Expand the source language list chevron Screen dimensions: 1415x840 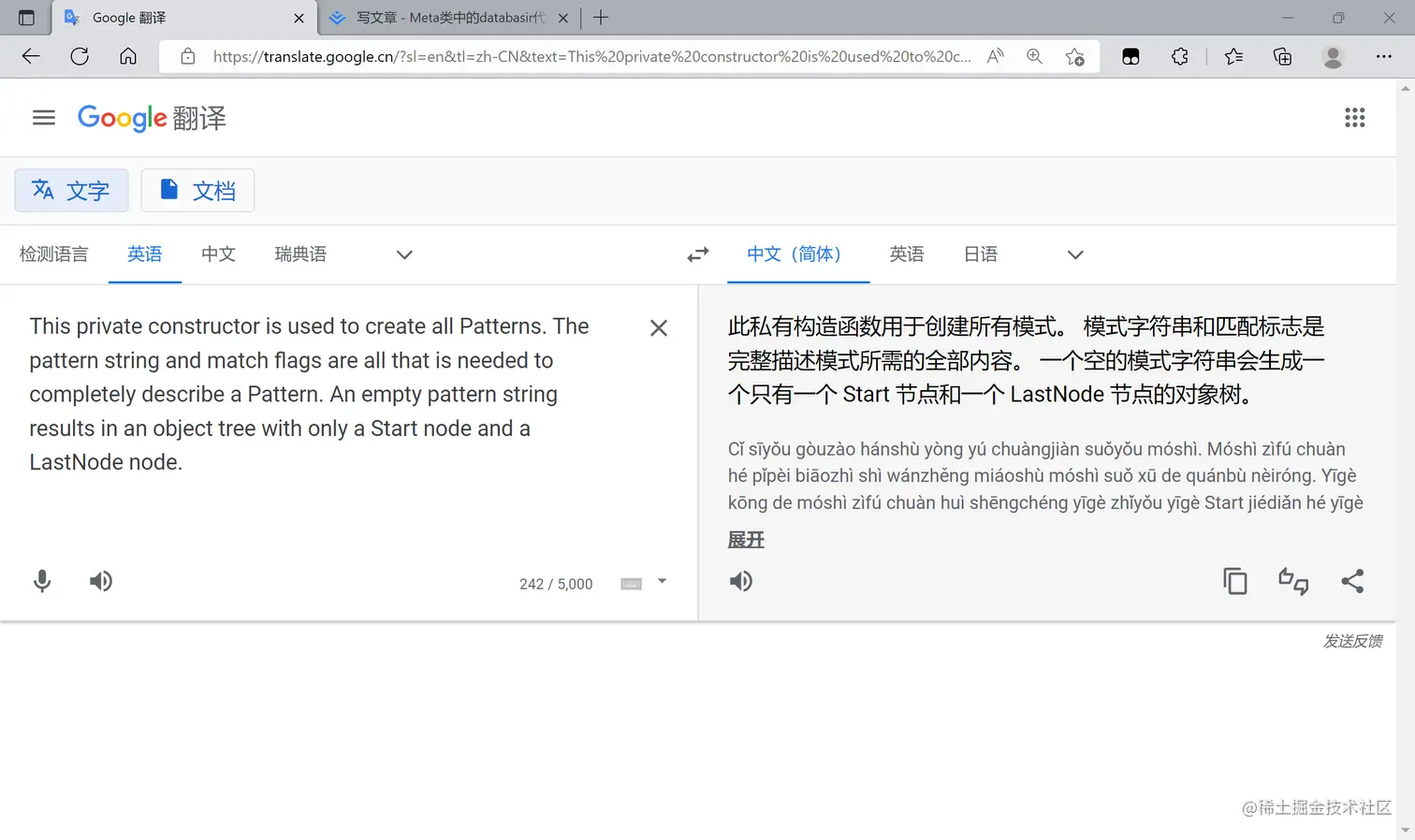click(404, 254)
